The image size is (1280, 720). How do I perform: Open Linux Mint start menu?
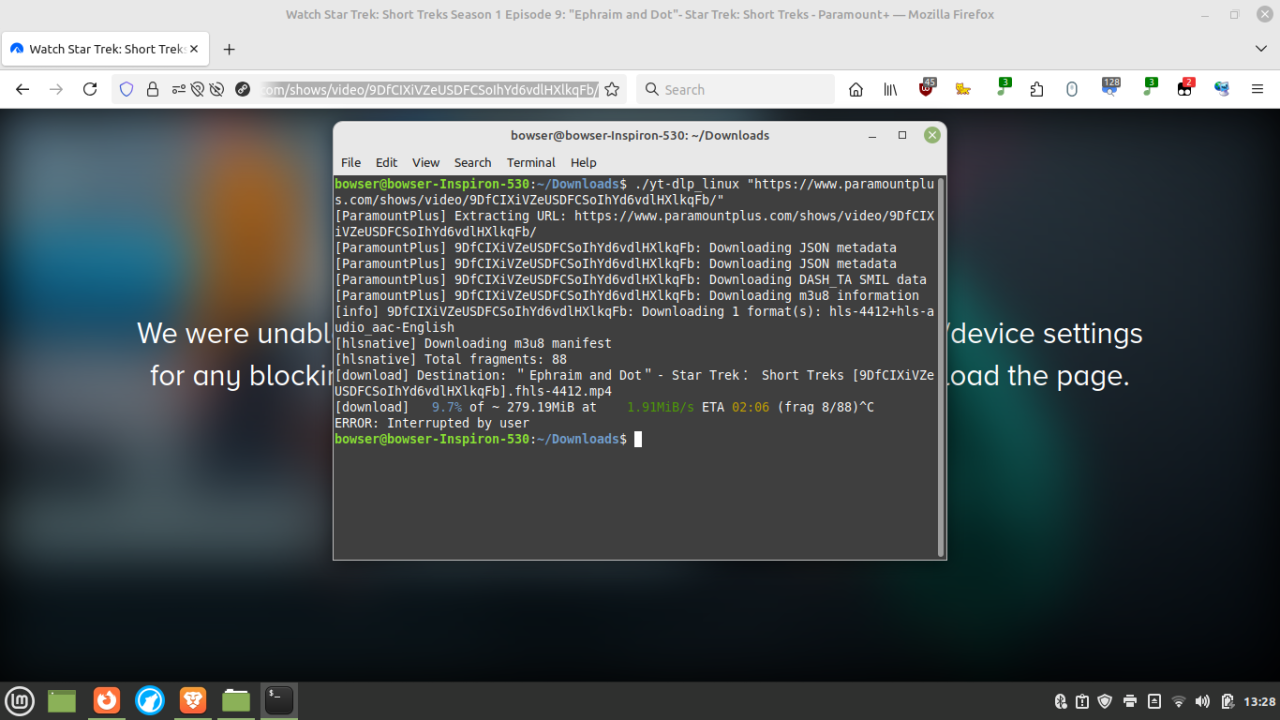pos(20,701)
